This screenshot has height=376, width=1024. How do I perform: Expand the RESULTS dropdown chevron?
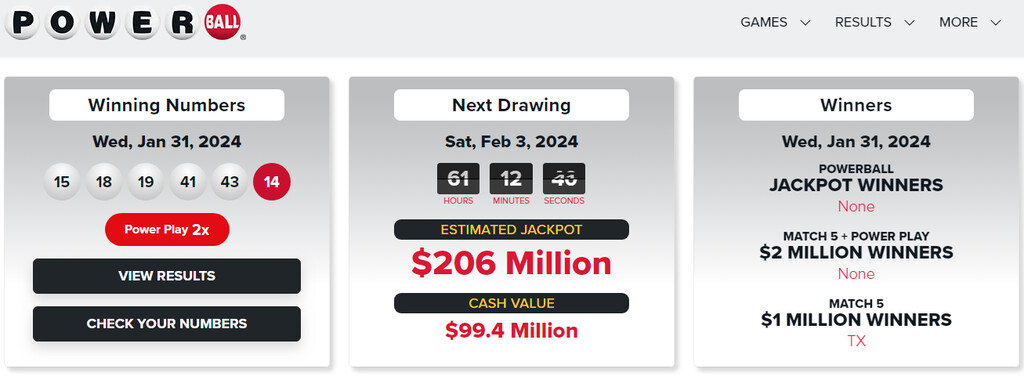coord(909,23)
